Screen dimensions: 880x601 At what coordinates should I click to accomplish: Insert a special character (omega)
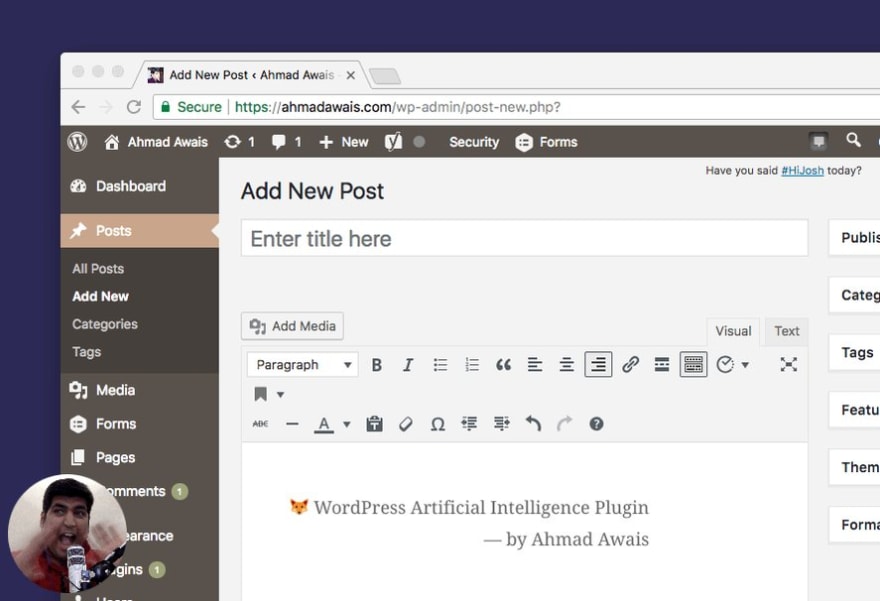click(x=438, y=424)
